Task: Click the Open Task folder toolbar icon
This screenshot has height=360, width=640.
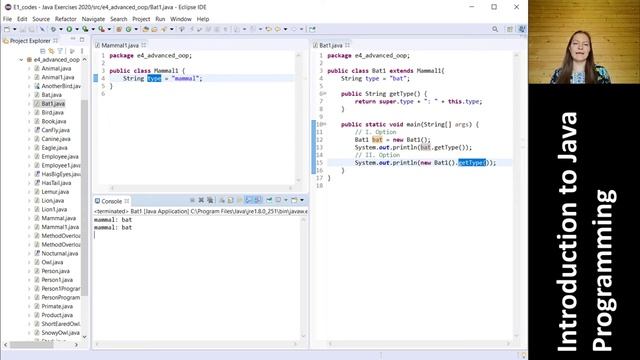Action: [154, 29]
